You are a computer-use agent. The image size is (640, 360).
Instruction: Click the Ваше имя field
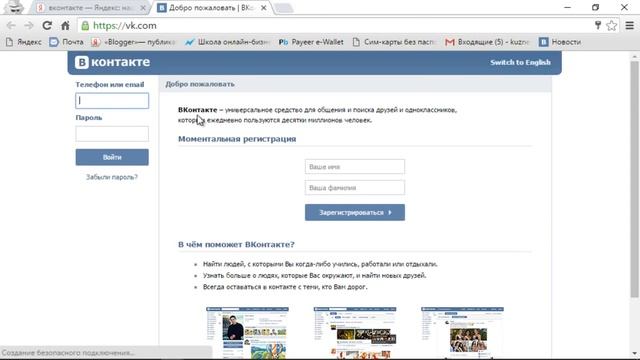[x=355, y=167]
